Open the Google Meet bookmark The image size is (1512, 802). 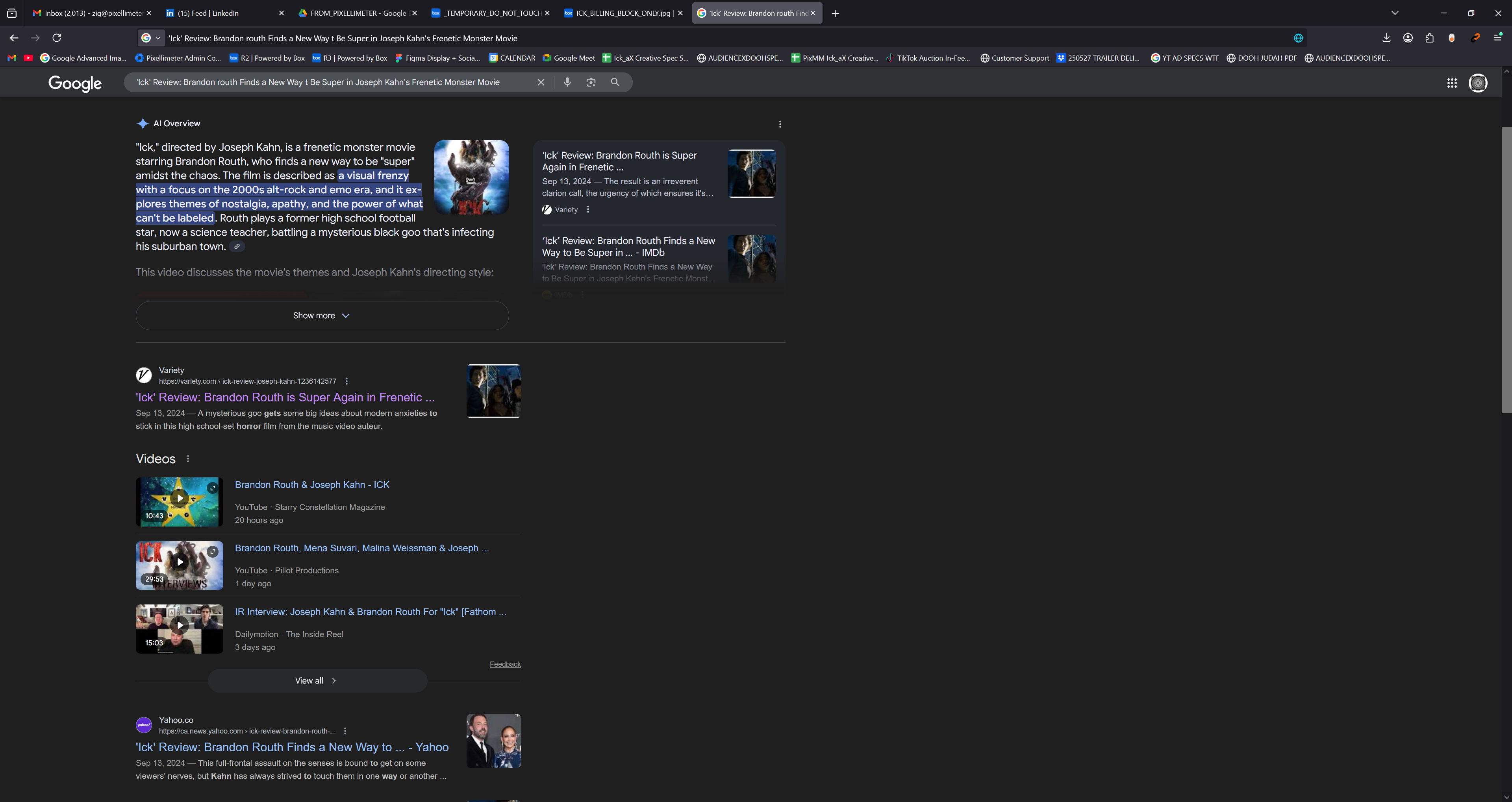pyautogui.click(x=569, y=58)
